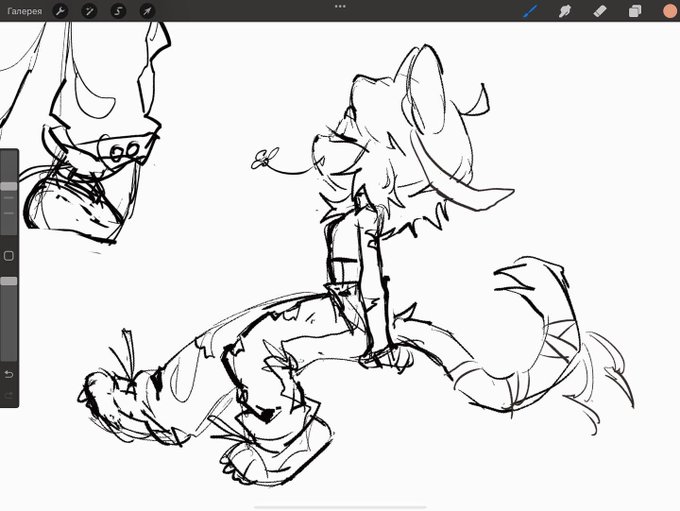This screenshot has height=511, width=680.
Task: Open the Галерея gallery
Action: click(x=25, y=11)
